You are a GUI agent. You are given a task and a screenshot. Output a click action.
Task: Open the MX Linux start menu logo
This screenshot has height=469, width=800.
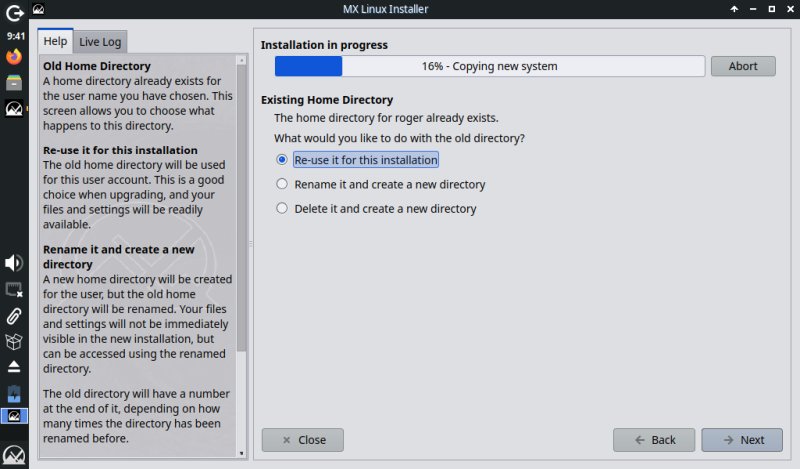click(14, 454)
